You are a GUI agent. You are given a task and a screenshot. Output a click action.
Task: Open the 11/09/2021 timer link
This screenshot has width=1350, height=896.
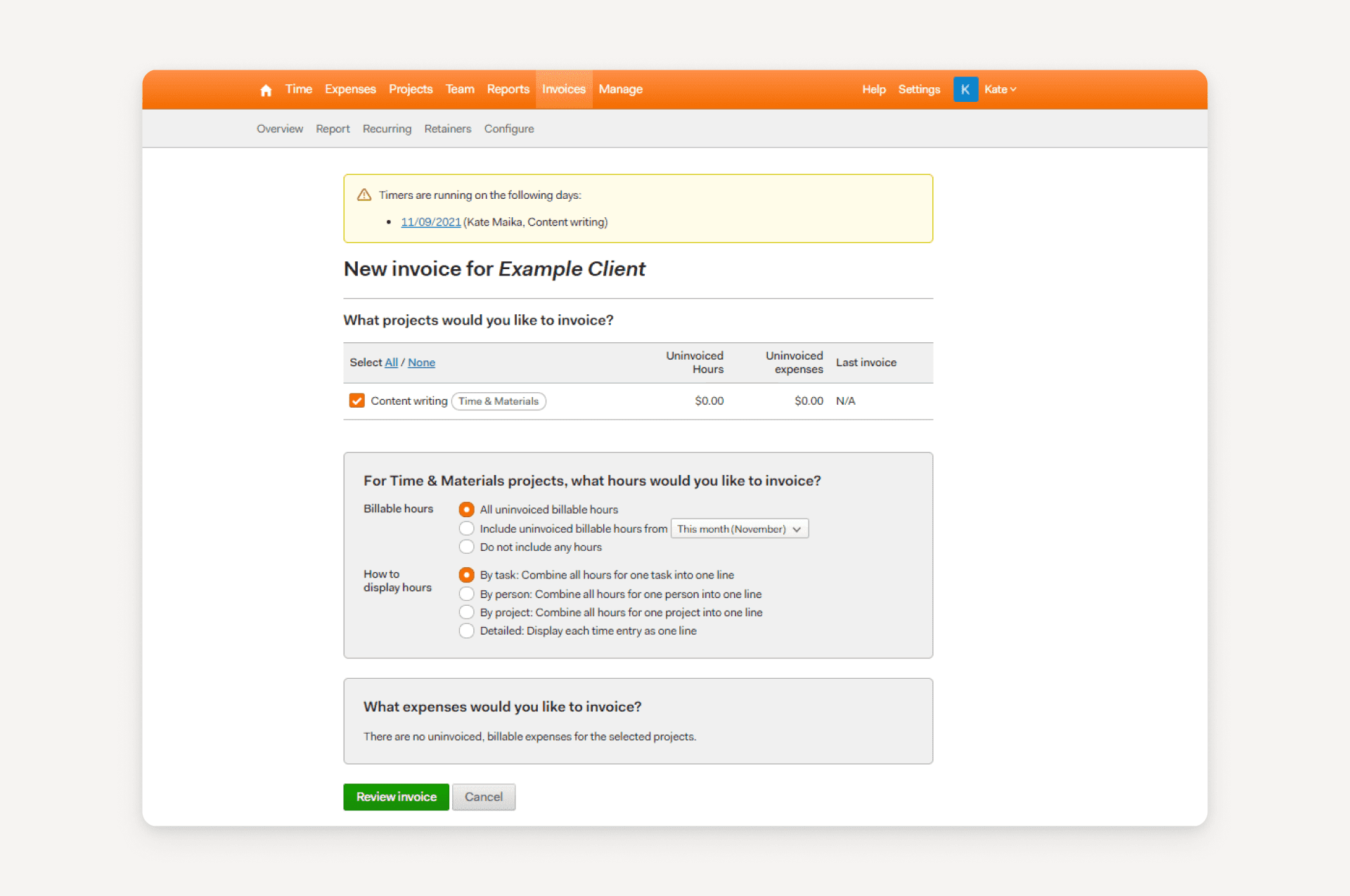click(x=430, y=222)
